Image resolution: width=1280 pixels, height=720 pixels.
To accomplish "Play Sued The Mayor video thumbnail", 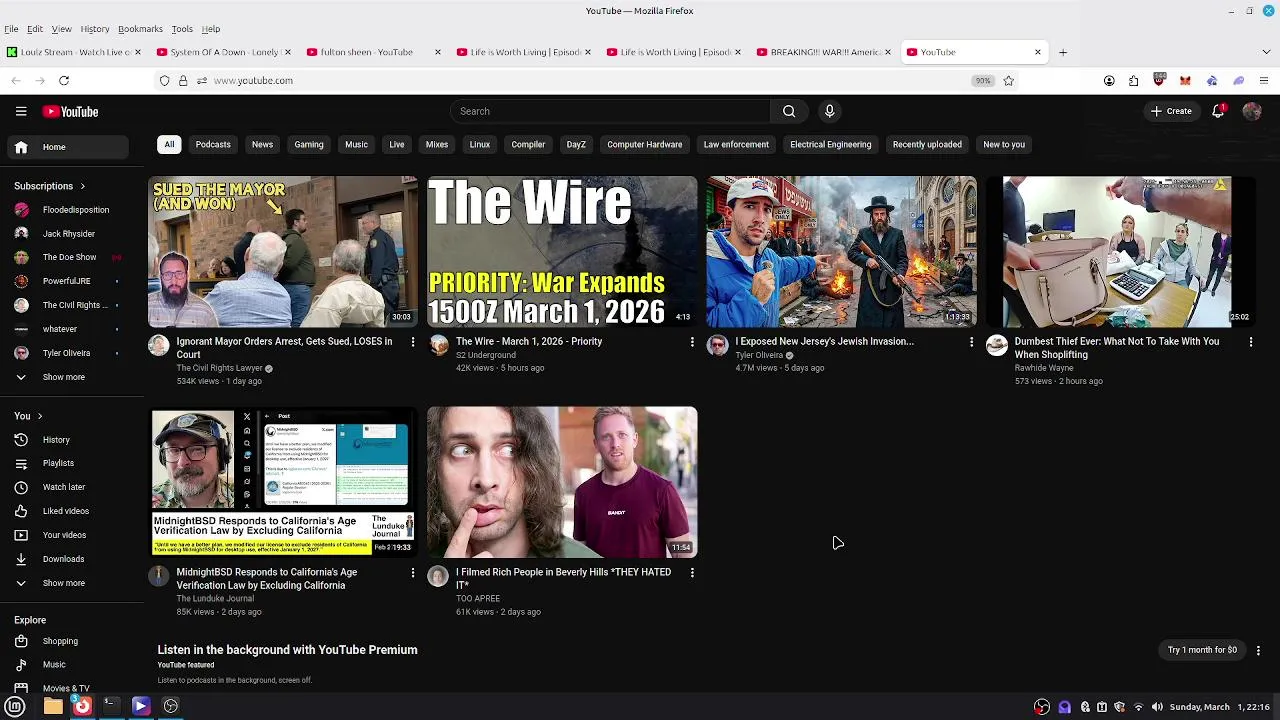I will (283, 252).
